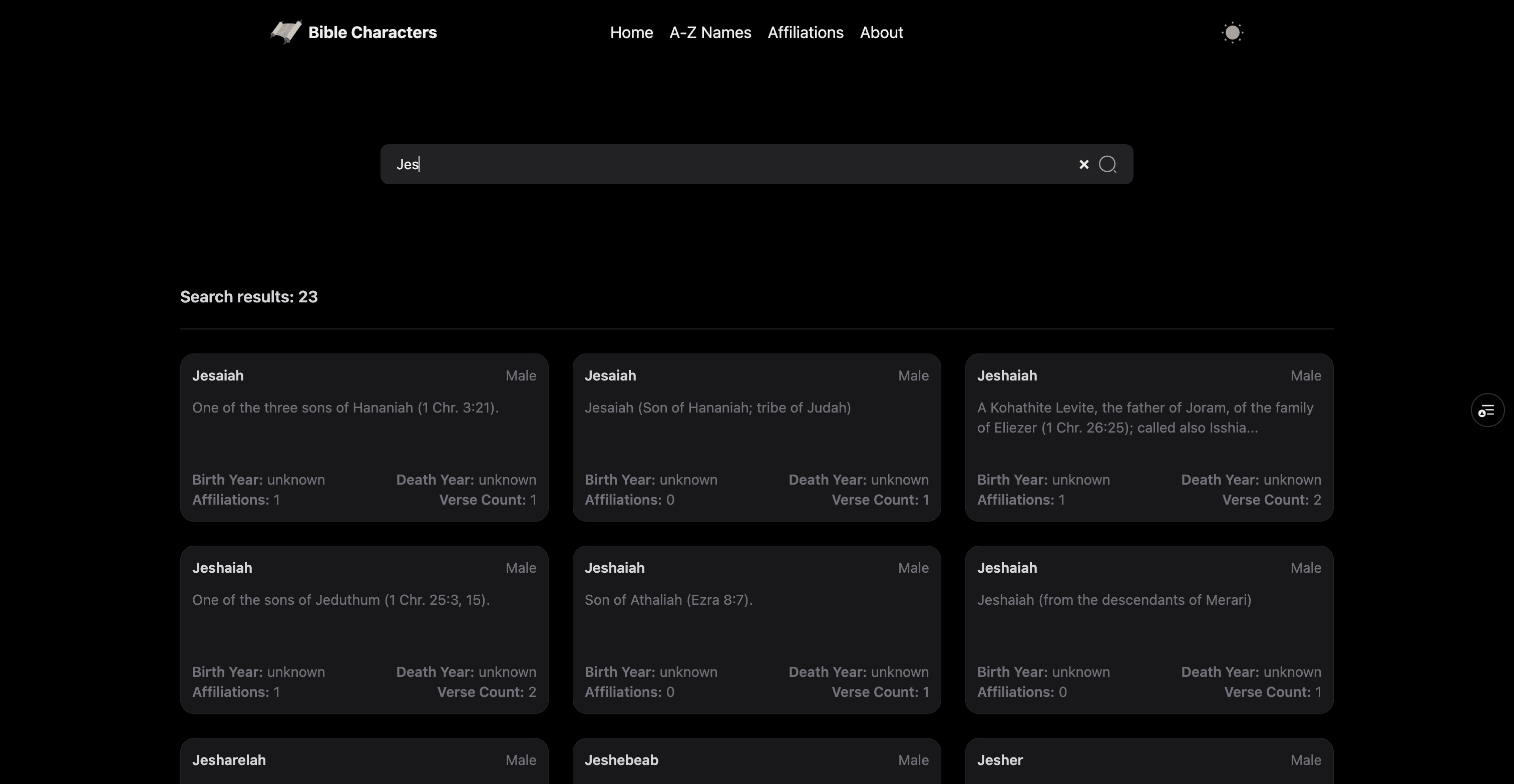
Task: Go to the Home page
Action: tap(631, 33)
